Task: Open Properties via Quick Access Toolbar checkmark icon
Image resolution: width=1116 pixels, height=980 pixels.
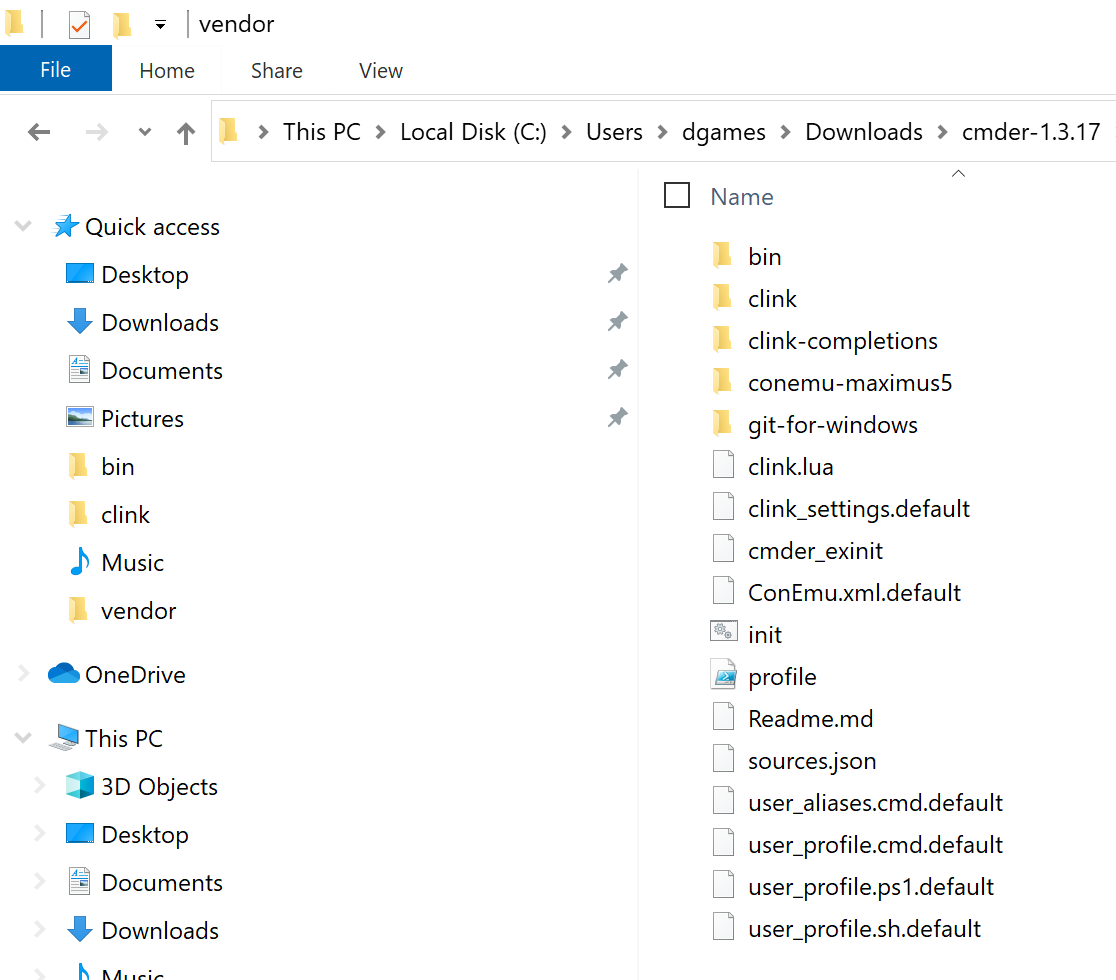Action: pyautogui.click(x=79, y=23)
